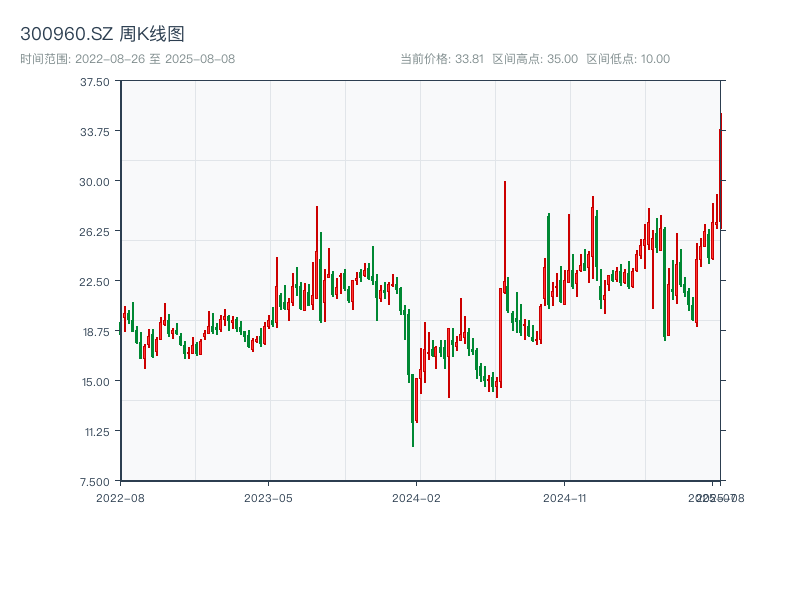Click the 2024-02 x-axis date label
This screenshot has height=600, width=800.
coord(417,497)
